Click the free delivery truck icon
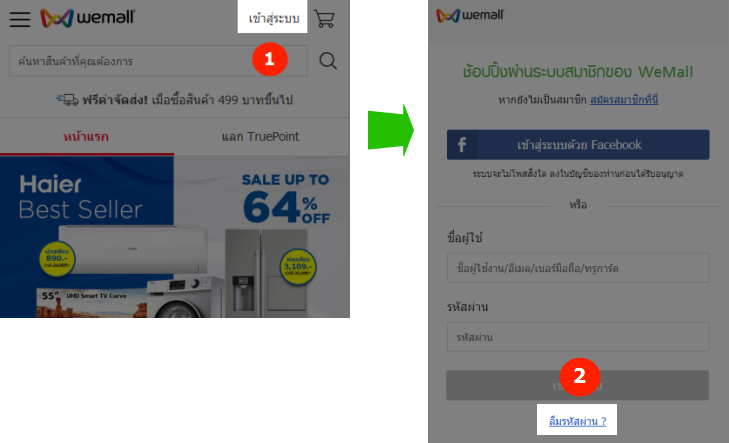Viewport: 729px width, 443px height. (67, 99)
